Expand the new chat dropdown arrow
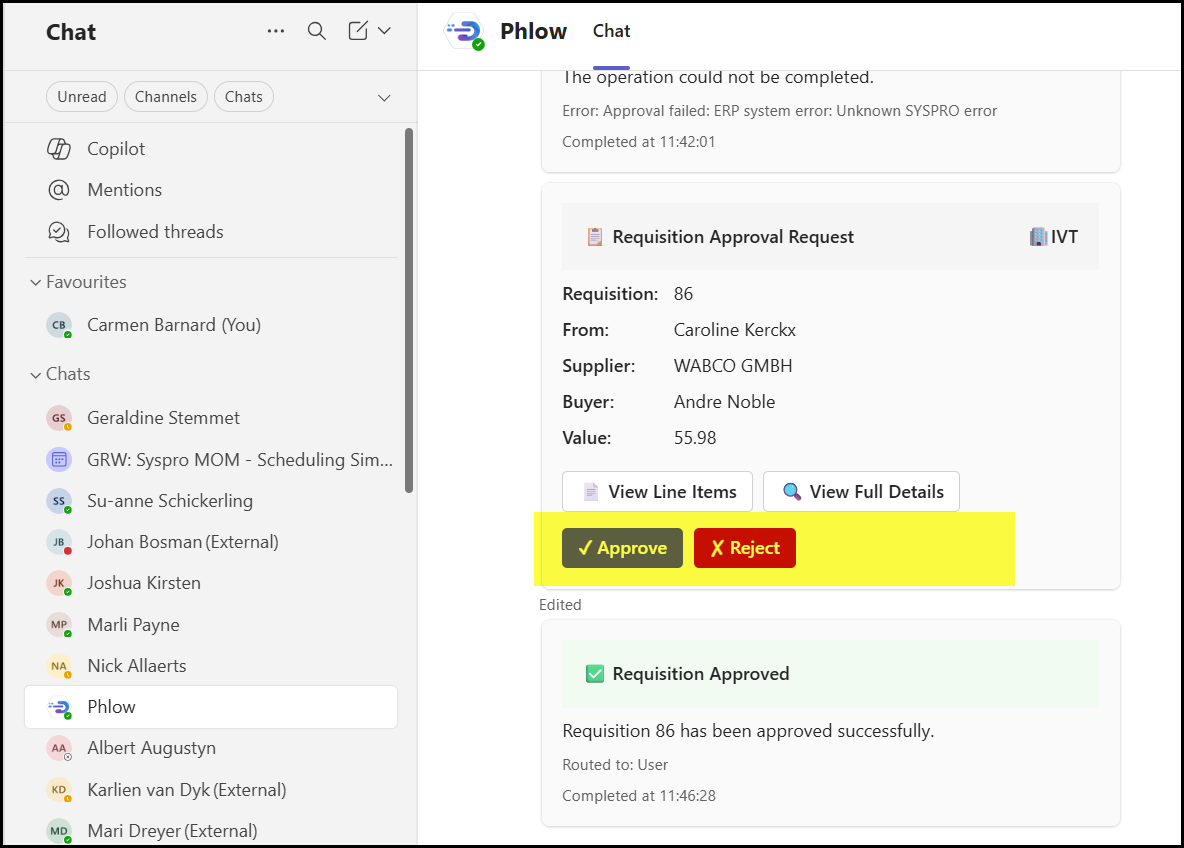Viewport: 1184px width, 848px height. point(384,31)
